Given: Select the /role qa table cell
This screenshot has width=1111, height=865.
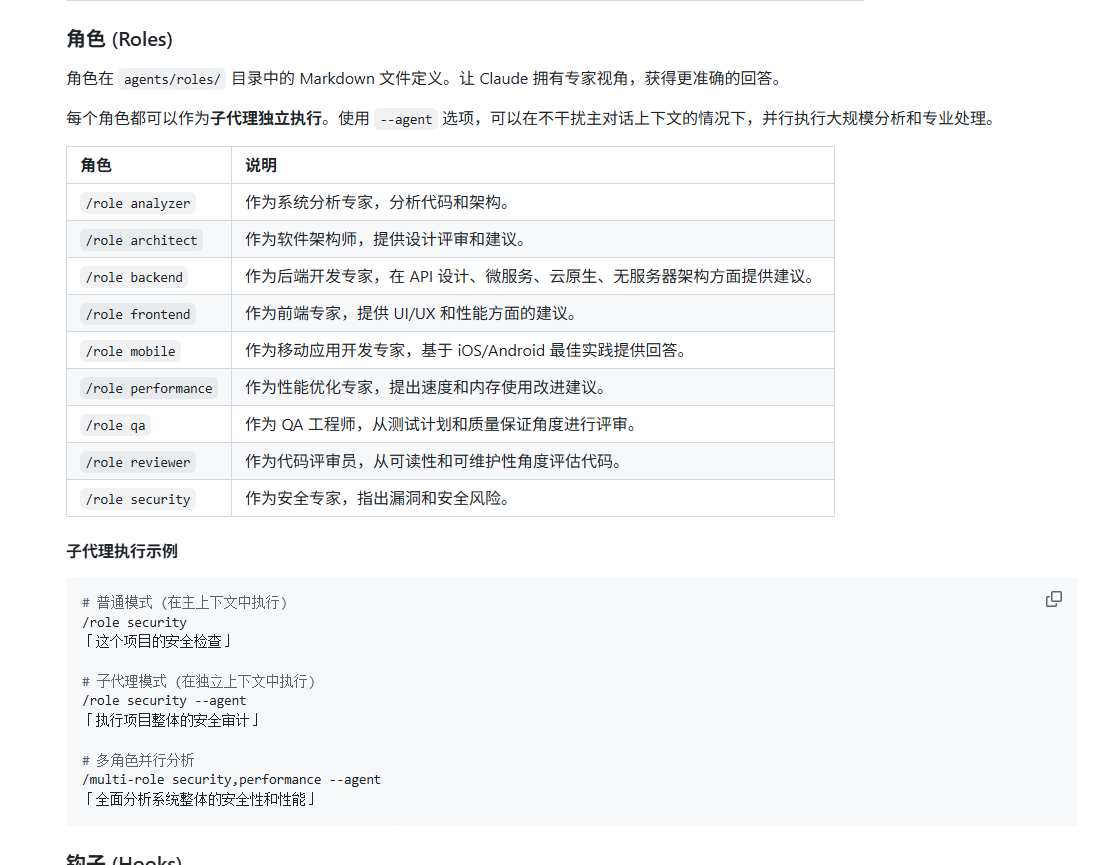Looking at the screenshot, I should tap(116, 425).
